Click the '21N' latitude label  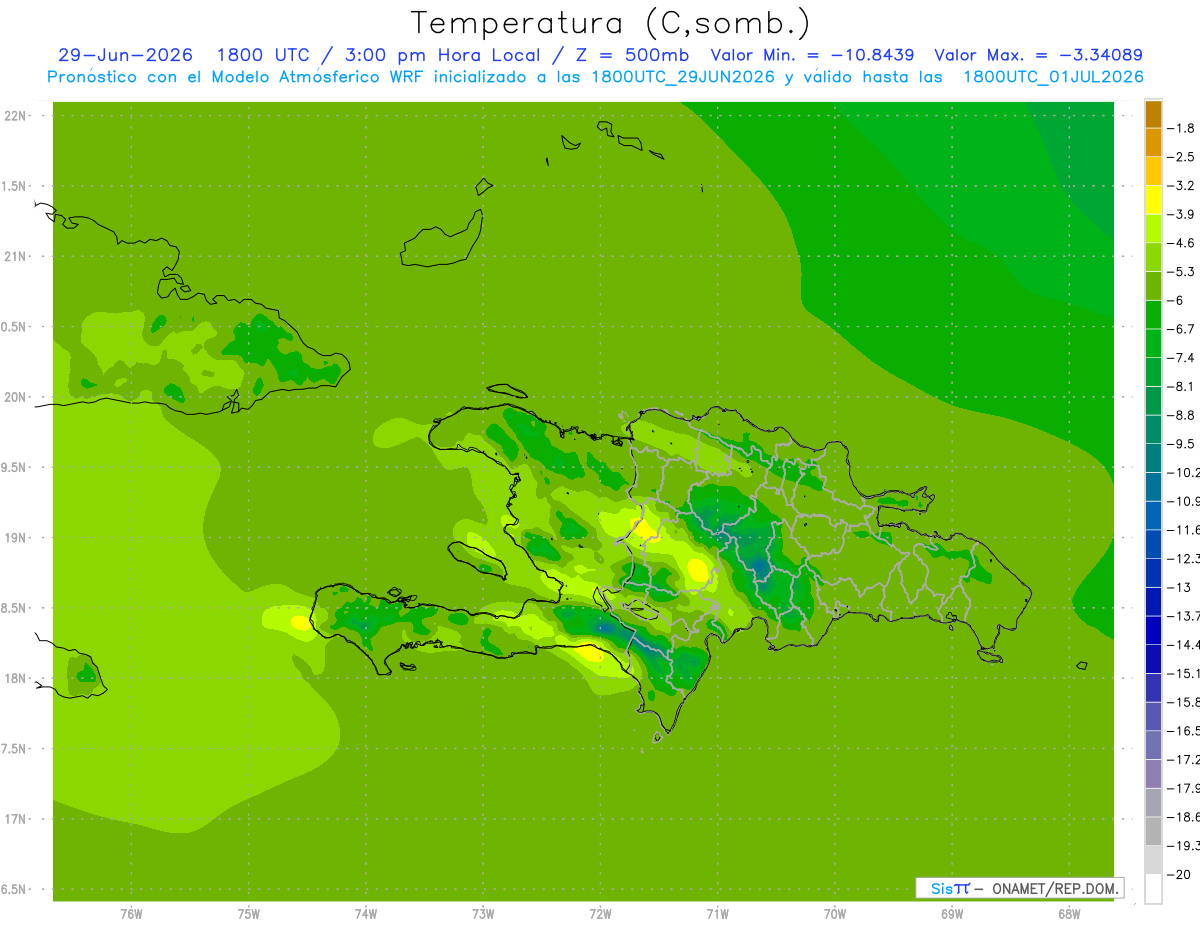pos(16,257)
